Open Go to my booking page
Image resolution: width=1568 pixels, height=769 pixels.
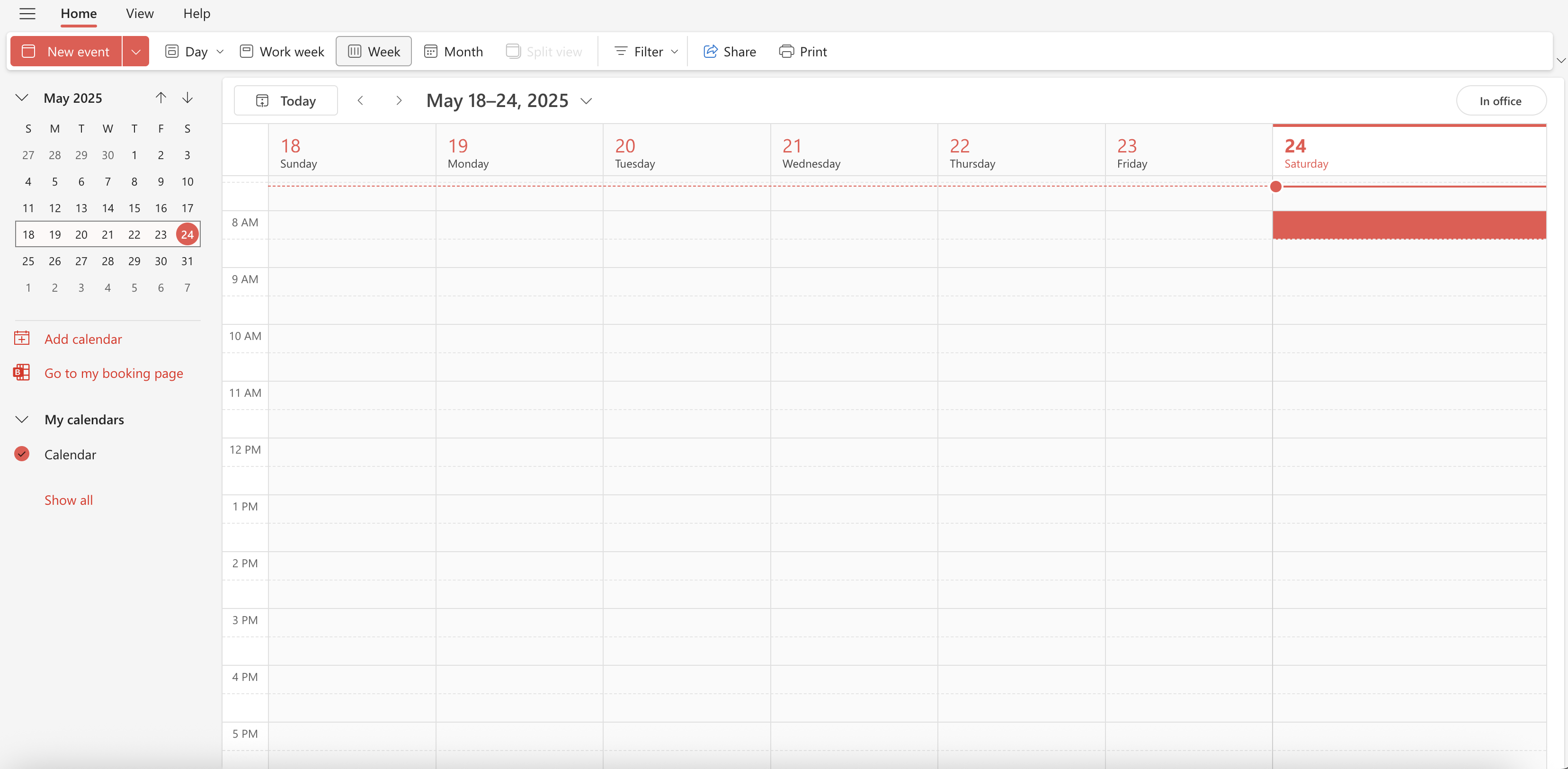pyautogui.click(x=113, y=373)
